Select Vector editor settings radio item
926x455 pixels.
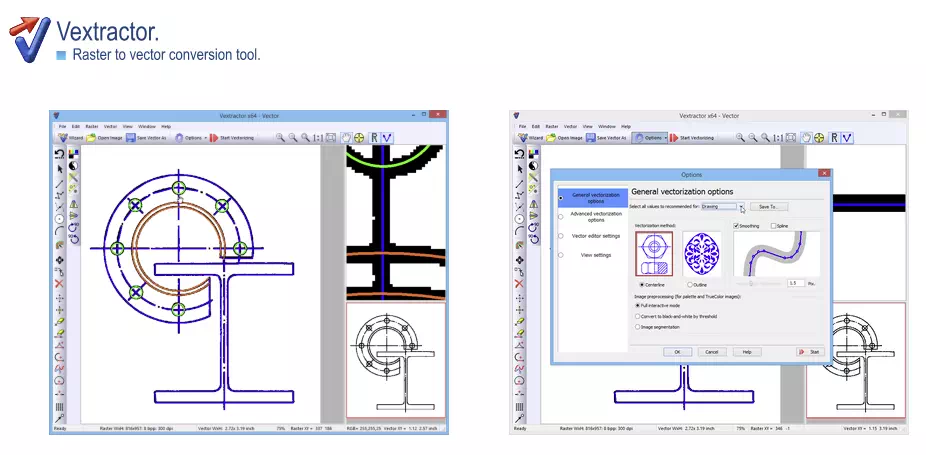pos(592,236)
